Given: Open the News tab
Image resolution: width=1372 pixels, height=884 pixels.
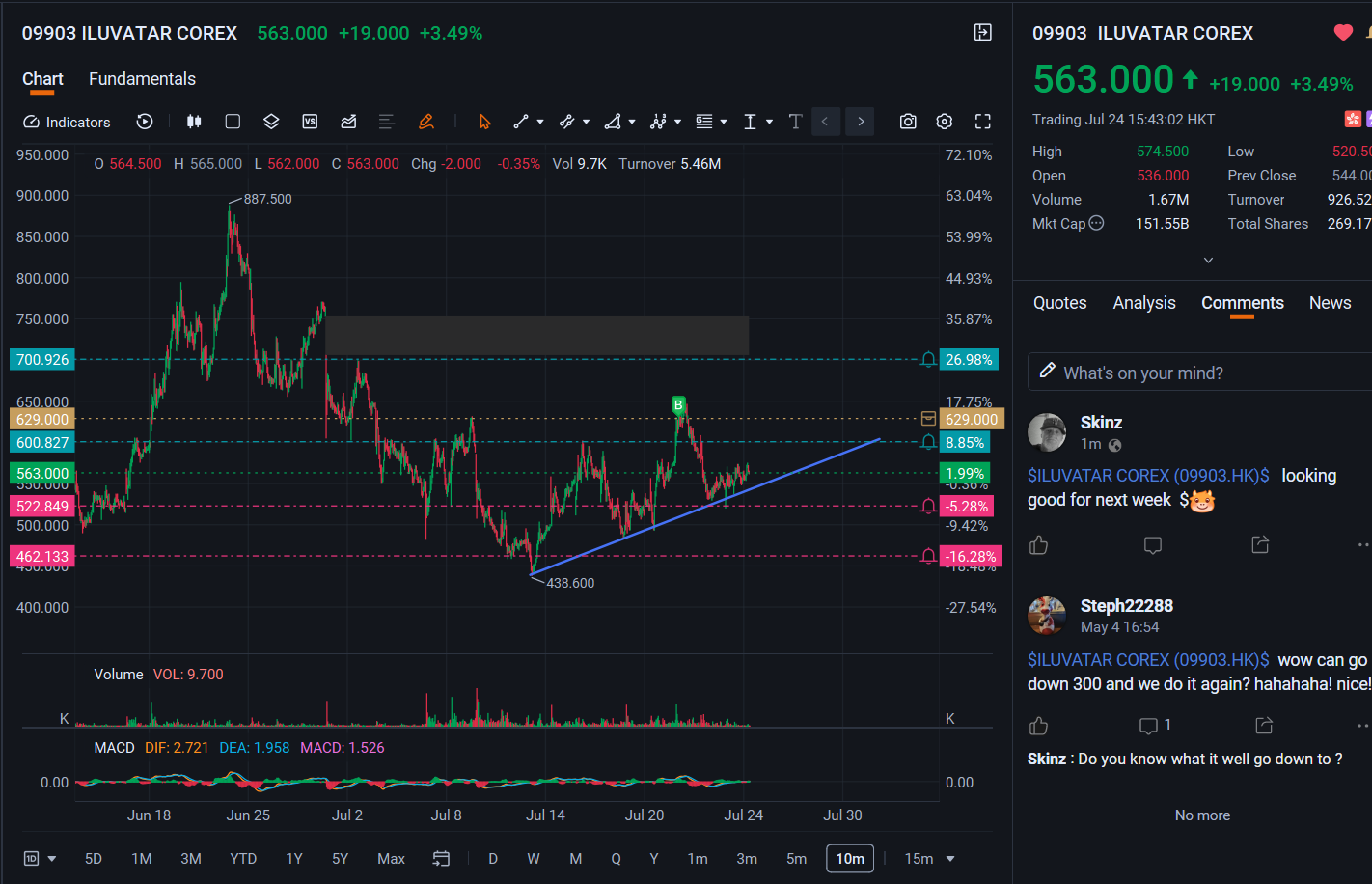Looking at the screenshot, I should [1330, 303].
